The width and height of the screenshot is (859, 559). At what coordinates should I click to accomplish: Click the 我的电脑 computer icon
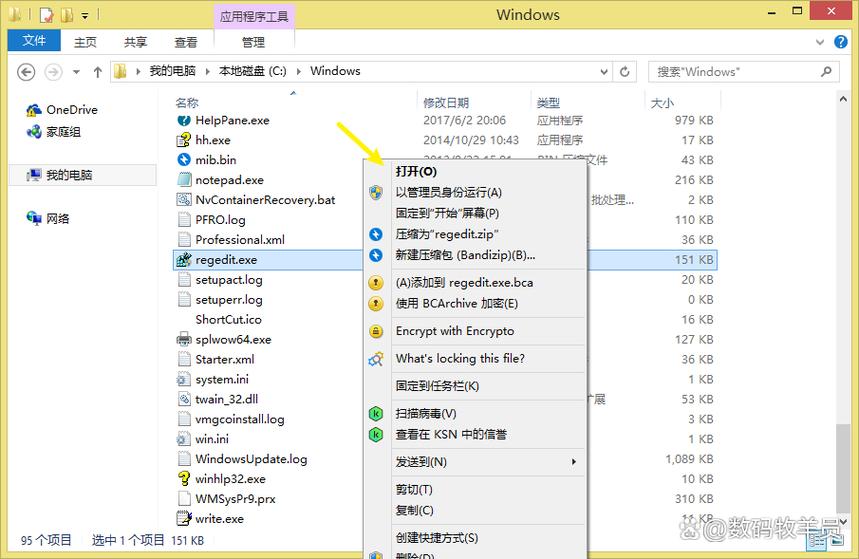tap(34, 175)
